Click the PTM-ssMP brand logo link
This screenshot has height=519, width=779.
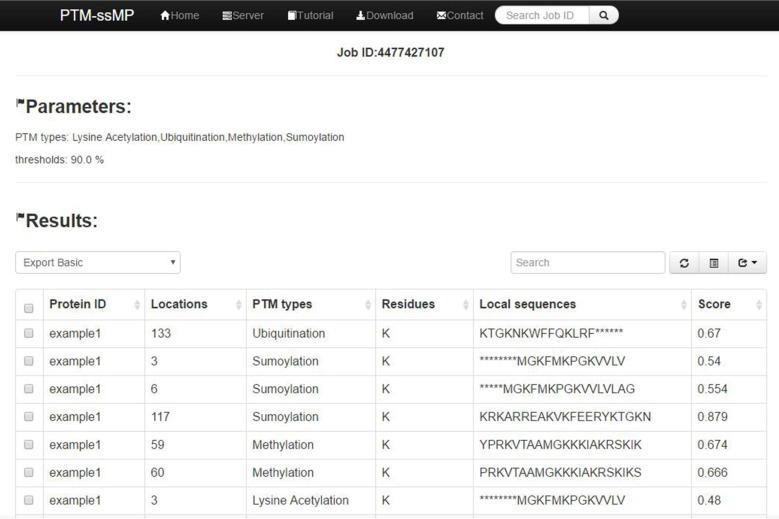(97, 16)
